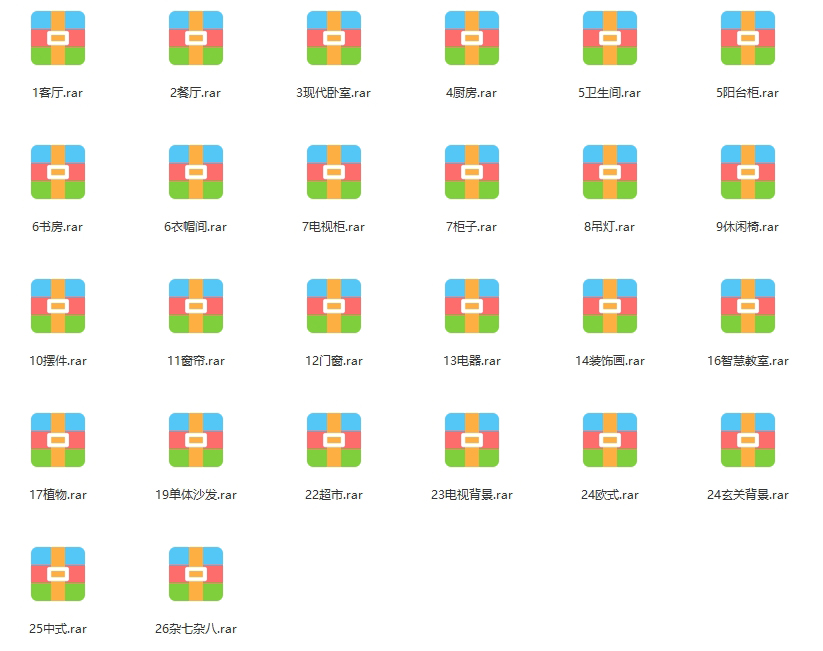Select the 11窗帘.rar archive icon
The image size is (823, 651).
196,306
